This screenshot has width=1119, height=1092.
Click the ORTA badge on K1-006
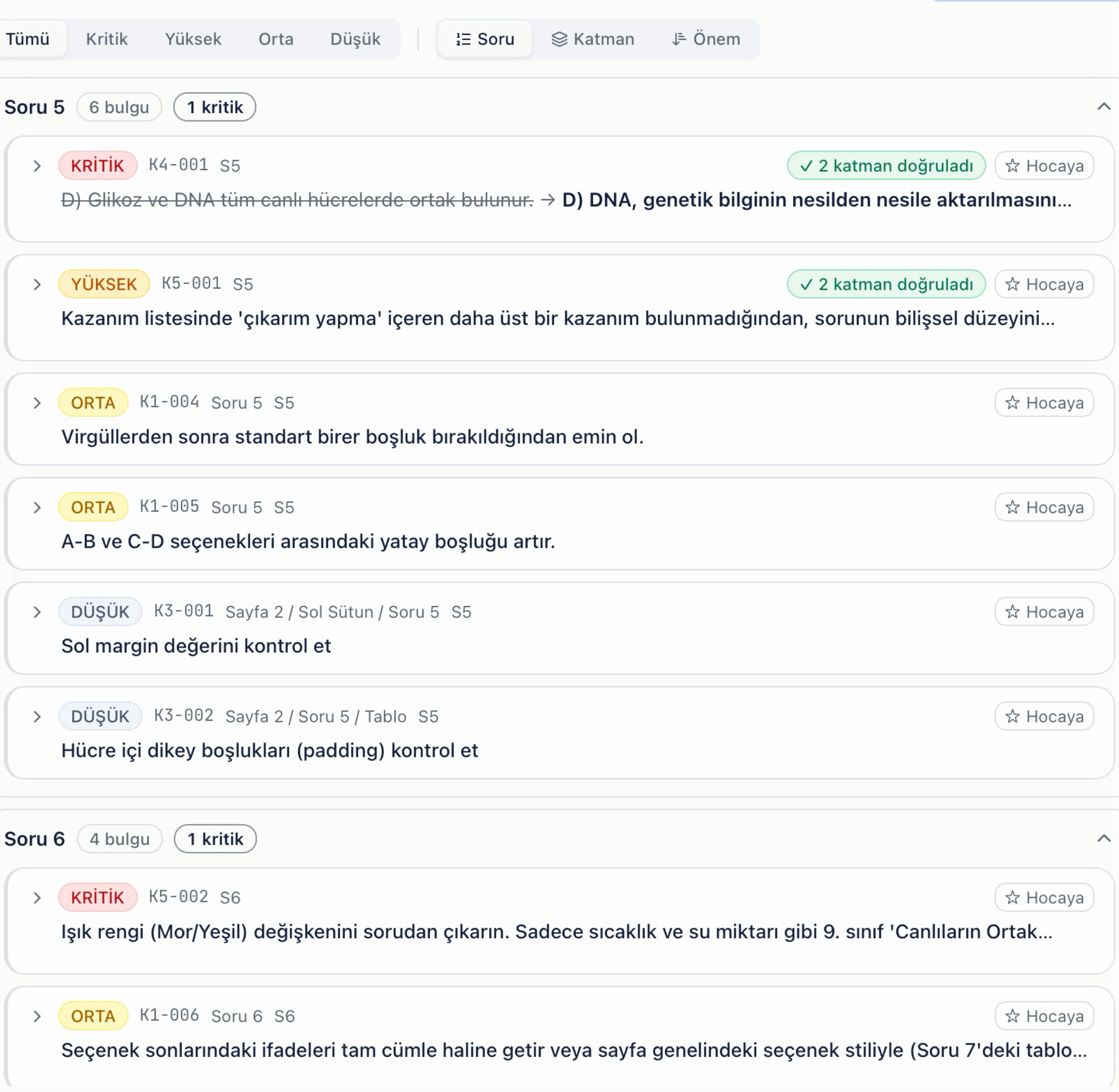(93, 1016)
